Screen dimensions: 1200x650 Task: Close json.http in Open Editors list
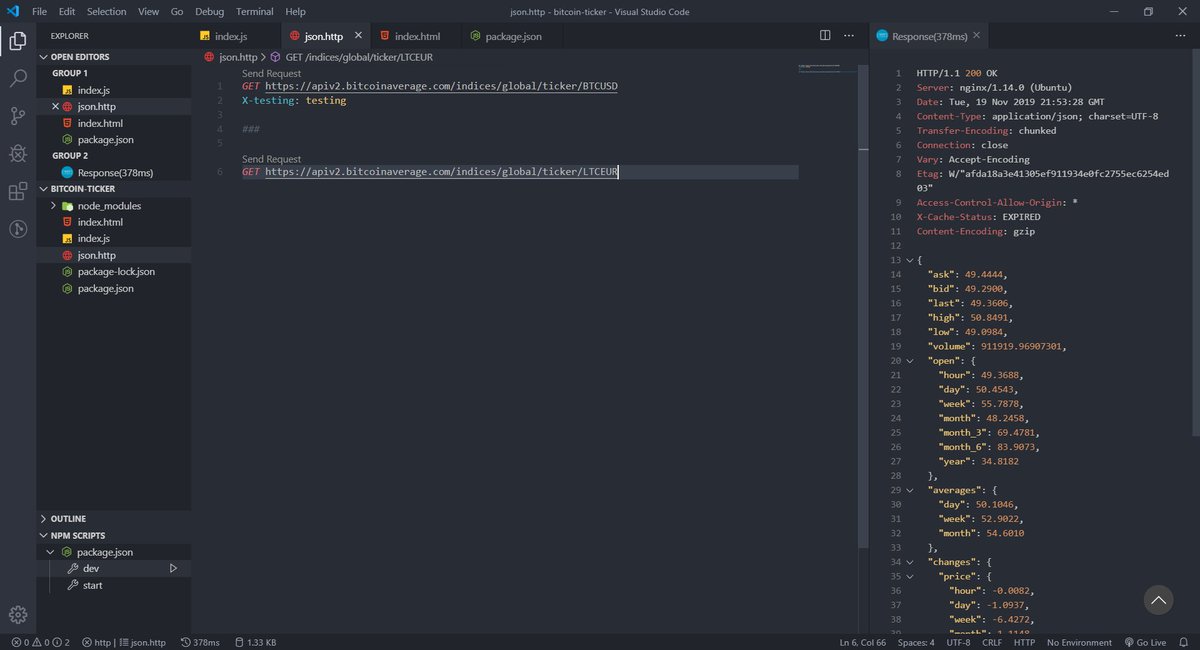(56, 106)
